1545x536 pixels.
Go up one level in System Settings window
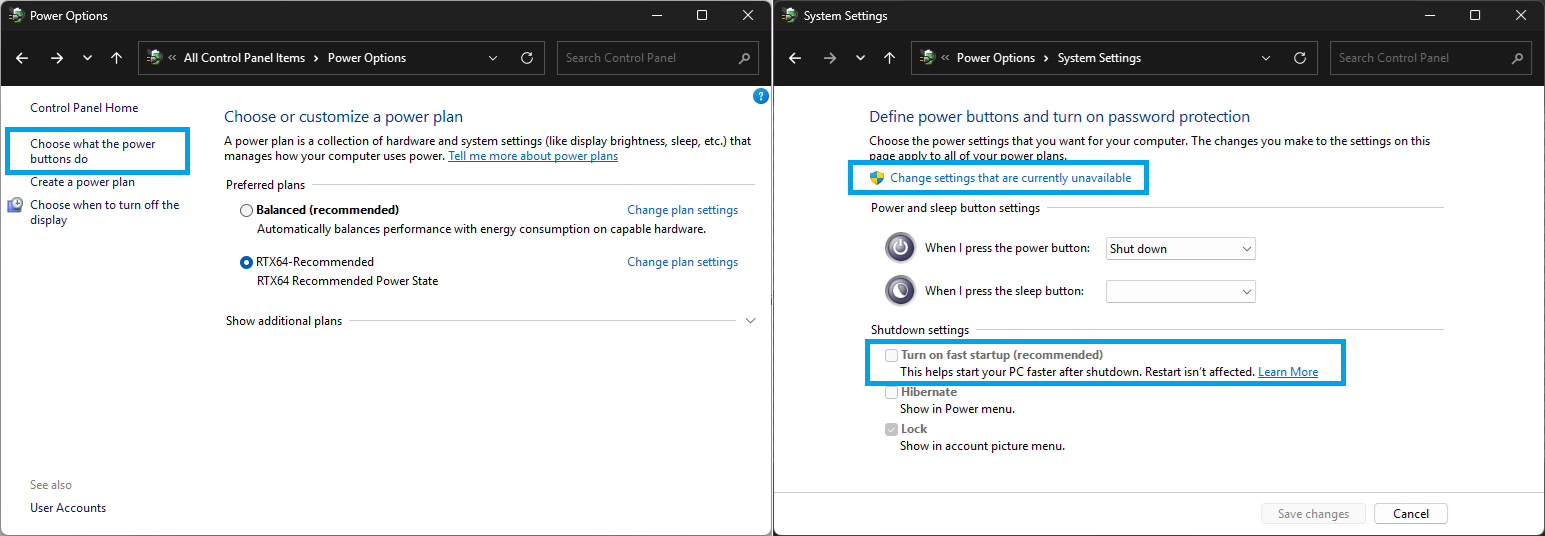889,58
